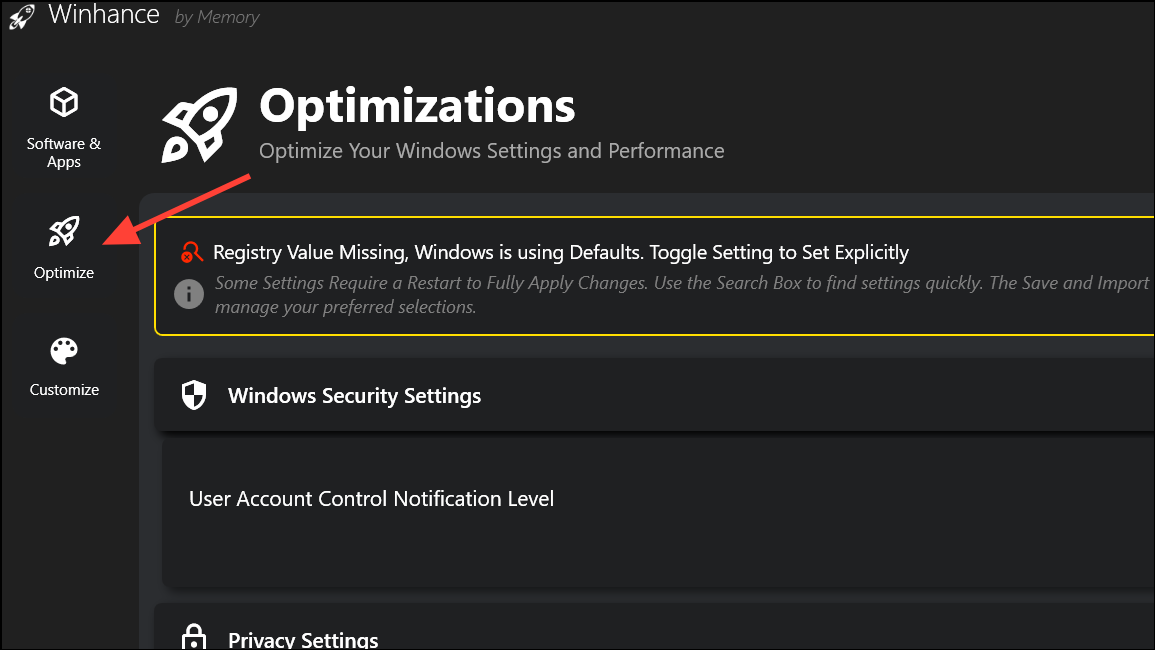This screenshot has height=650, width=1155.
Task: Click the info icon in the warning banner
Action: [x=189, y=294]
